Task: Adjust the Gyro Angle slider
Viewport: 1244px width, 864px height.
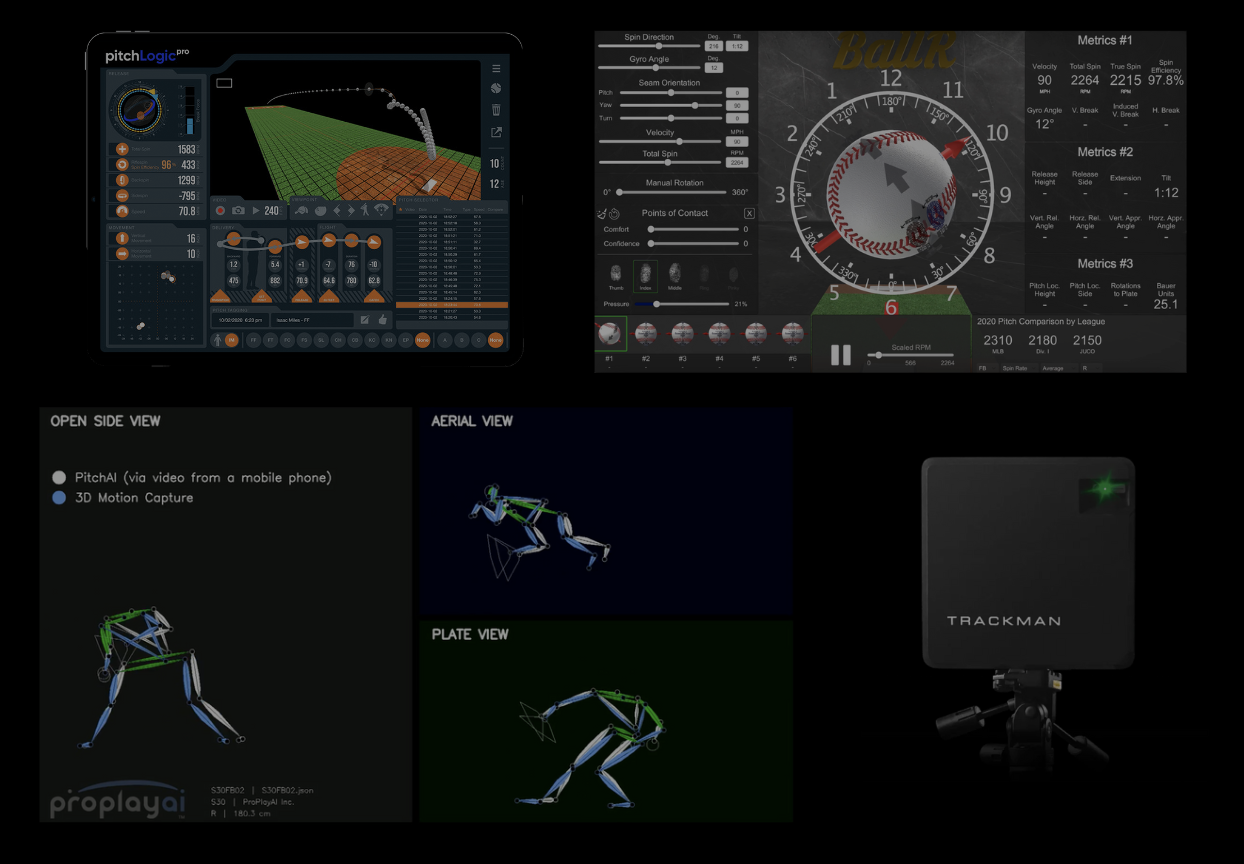Action: pos(650,68)
